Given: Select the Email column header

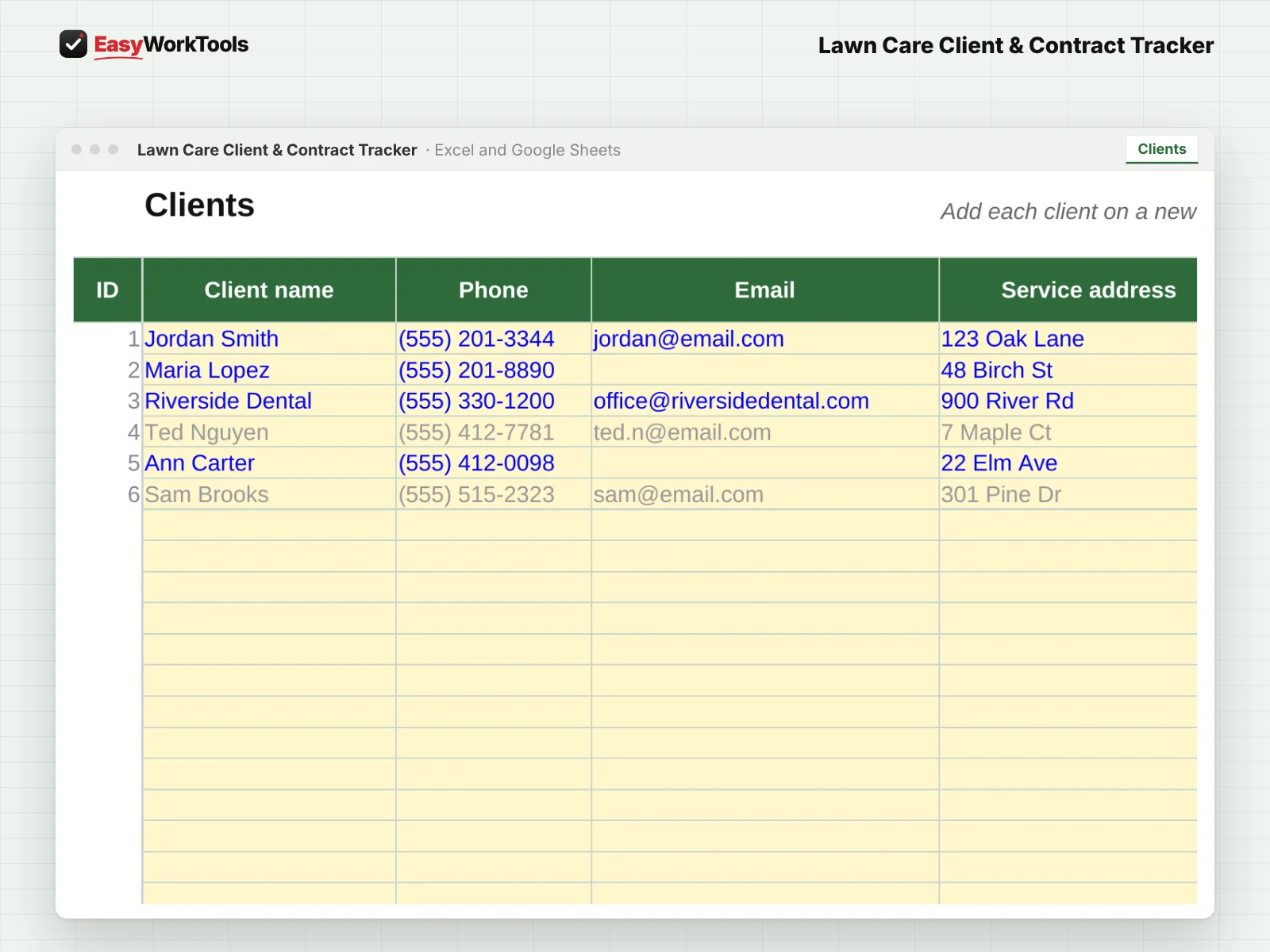Looking at the screenshot, I should point(764,290).
